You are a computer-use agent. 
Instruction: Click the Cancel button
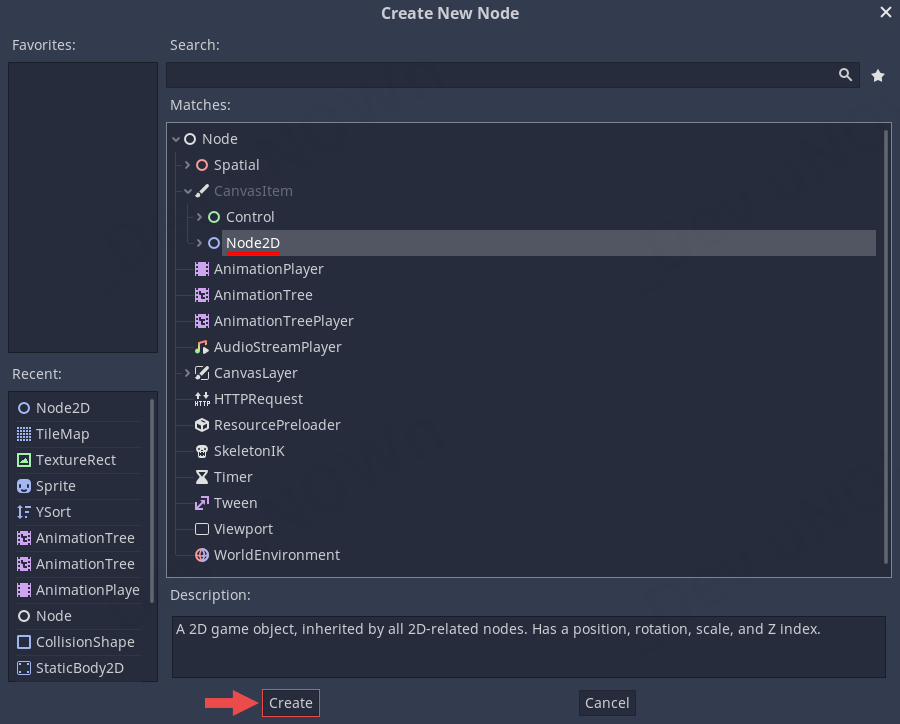pos(607,703)
